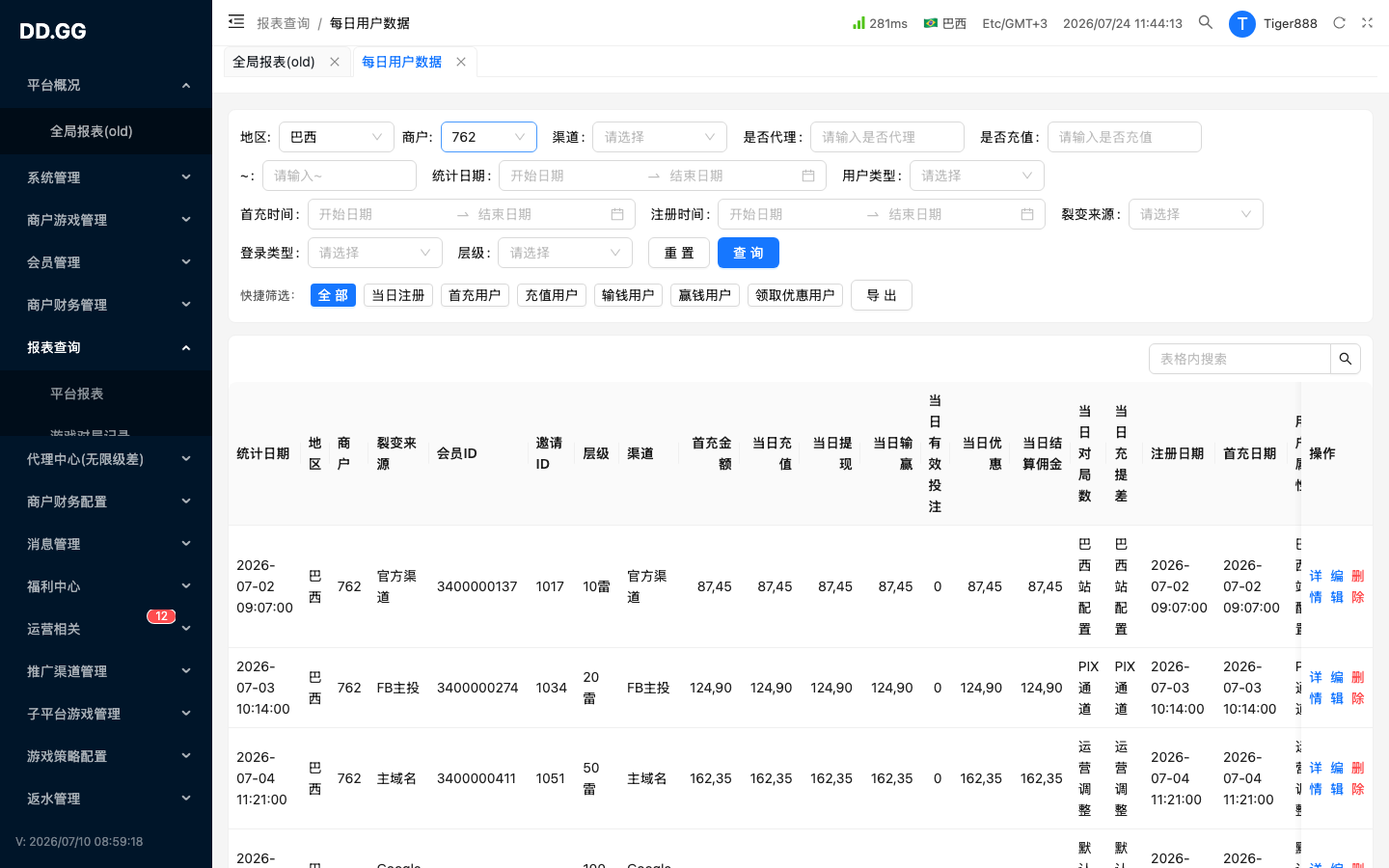The width and height of the screenshot is (1389, 868).
Task: Select the 全部 quick filter
Action: [333, 295]
